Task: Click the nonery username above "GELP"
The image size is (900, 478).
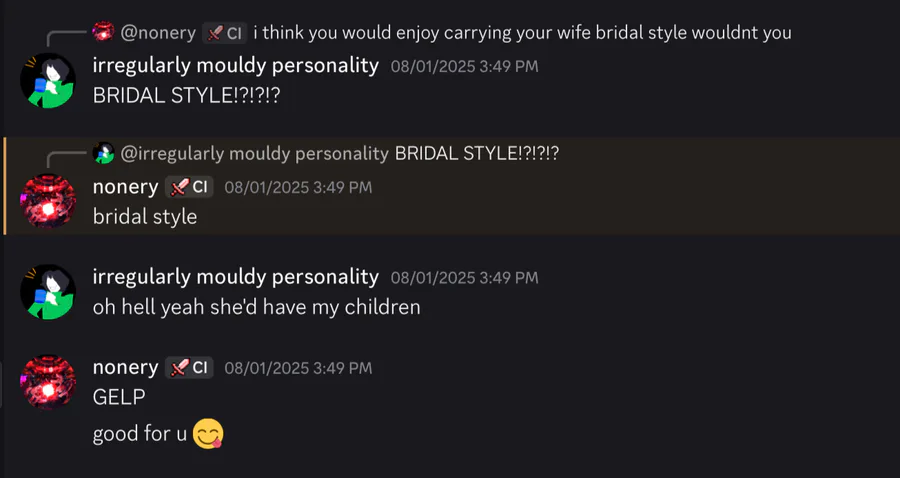Action: click(125, 368)
